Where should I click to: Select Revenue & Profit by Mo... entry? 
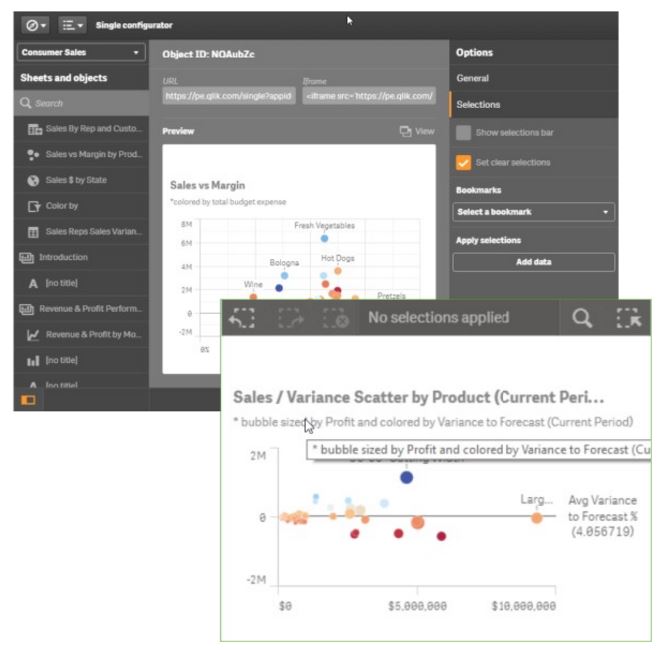tap(82, 335)
